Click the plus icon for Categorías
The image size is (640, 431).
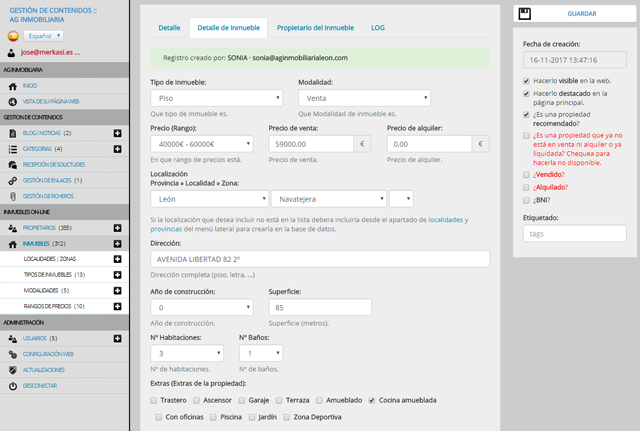point(118,149)
